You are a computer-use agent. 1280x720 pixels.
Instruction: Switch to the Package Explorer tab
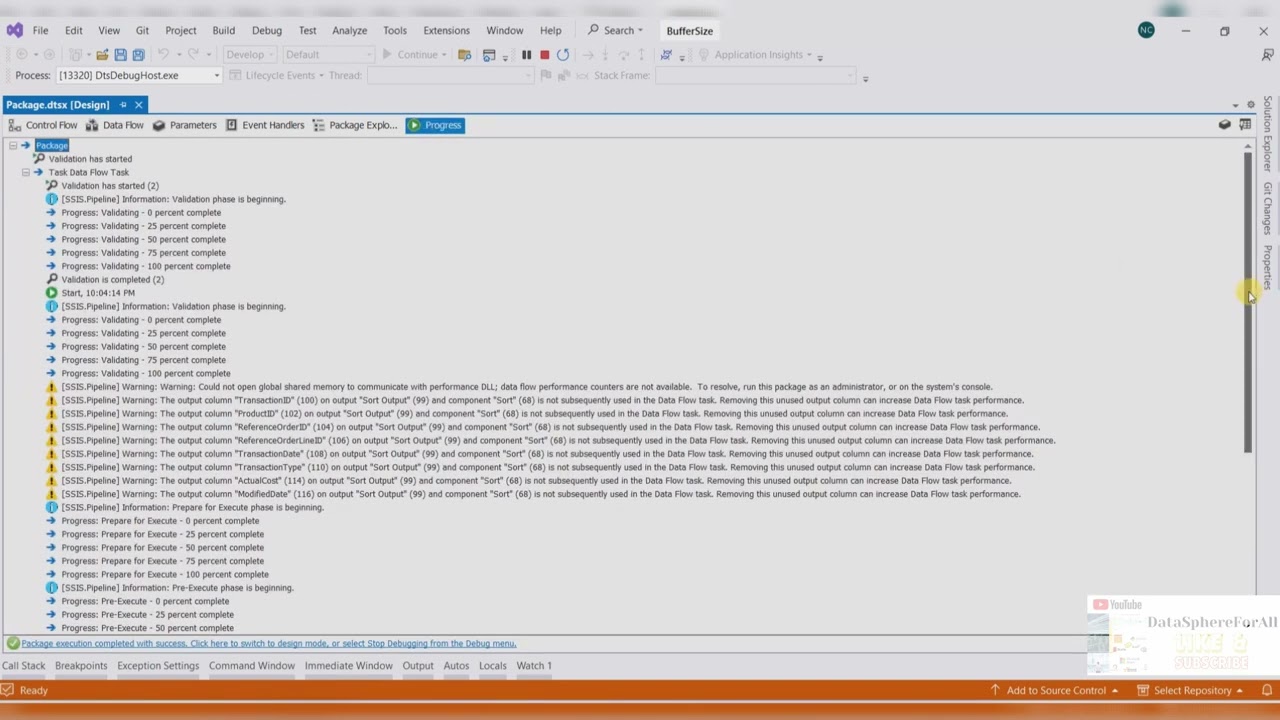coord(355,125)
